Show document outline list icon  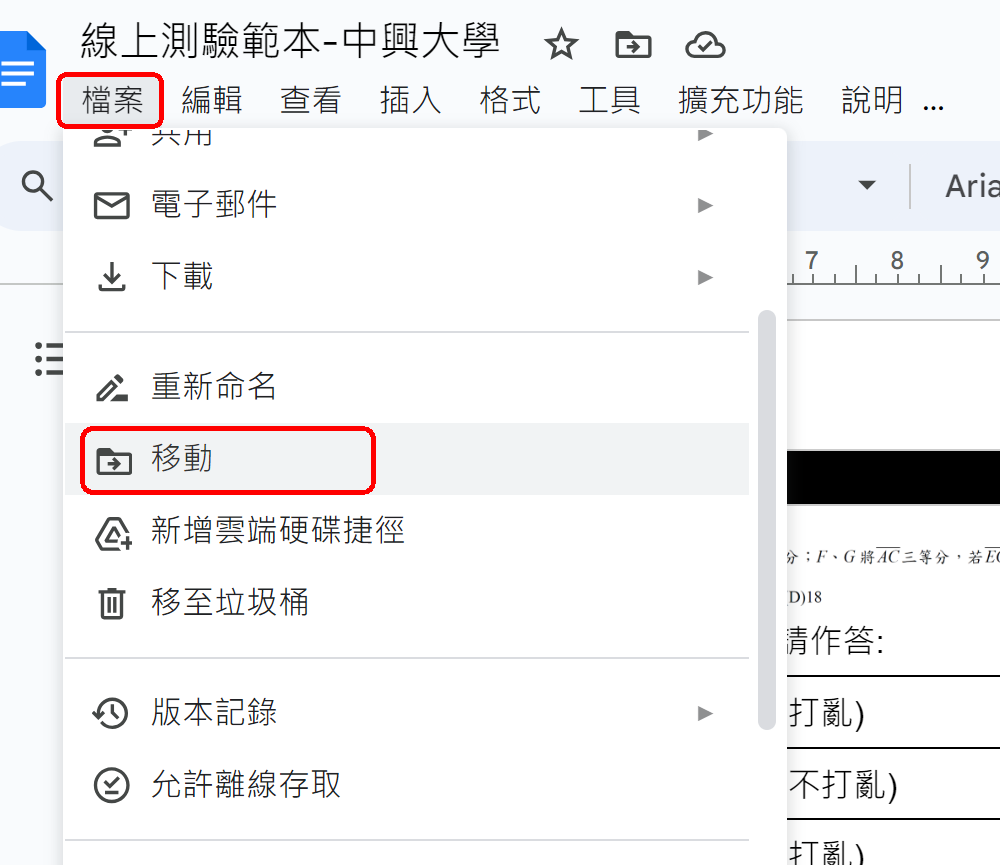[48, 359]
